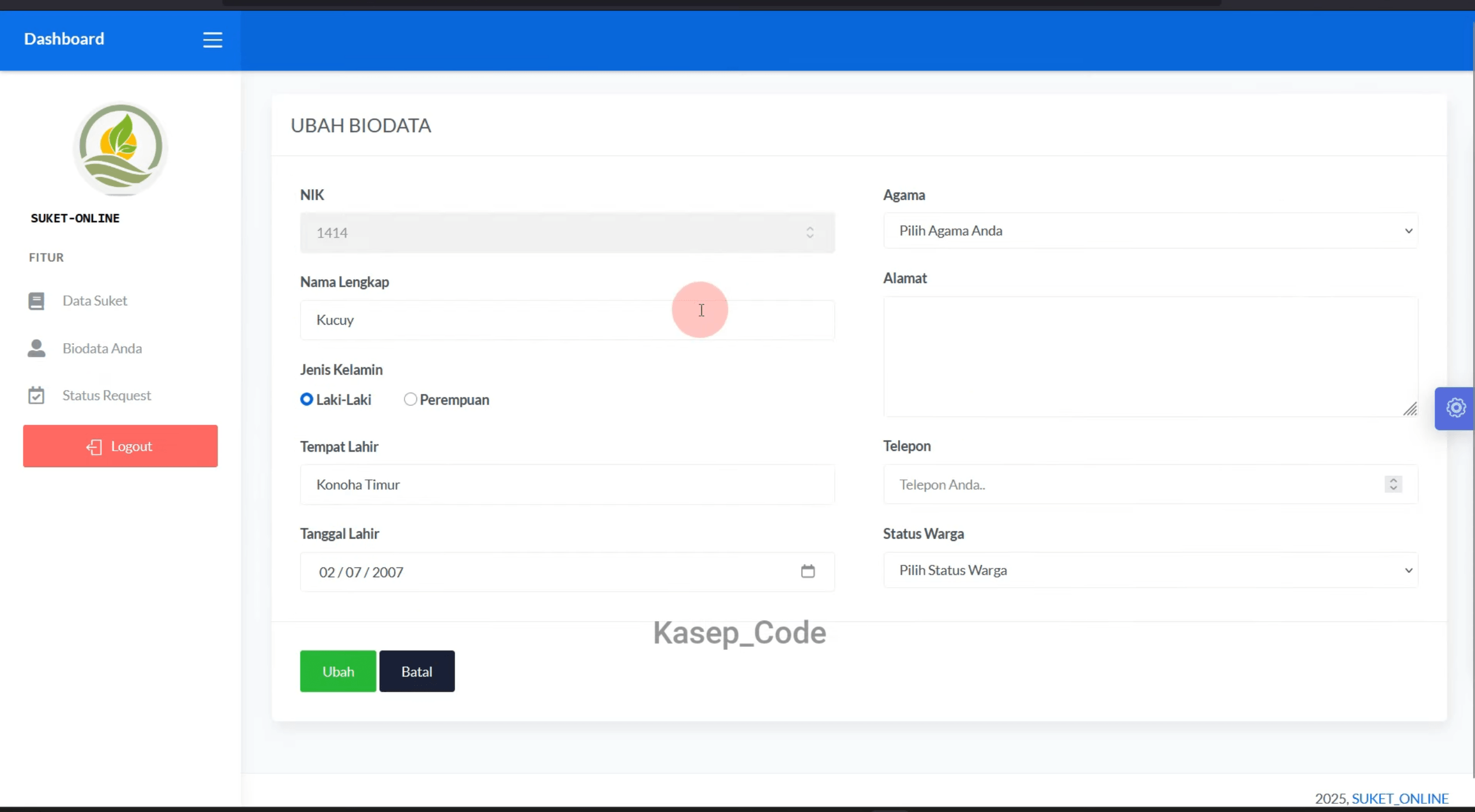Log out using the Logout button
1475x812 pixels.
(121, 446)
